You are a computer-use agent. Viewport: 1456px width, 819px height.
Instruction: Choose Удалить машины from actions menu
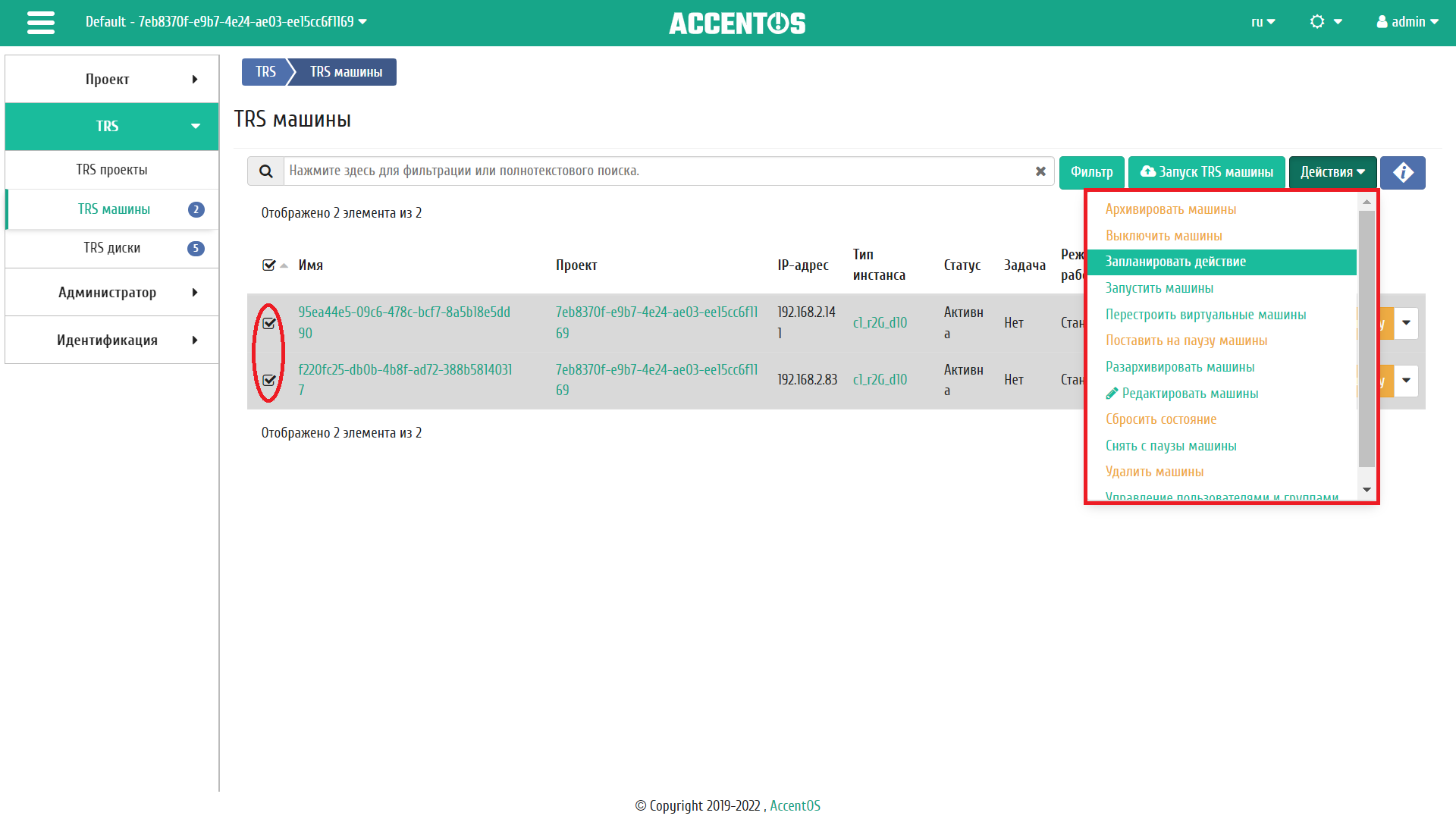(x=1154, y=472)
